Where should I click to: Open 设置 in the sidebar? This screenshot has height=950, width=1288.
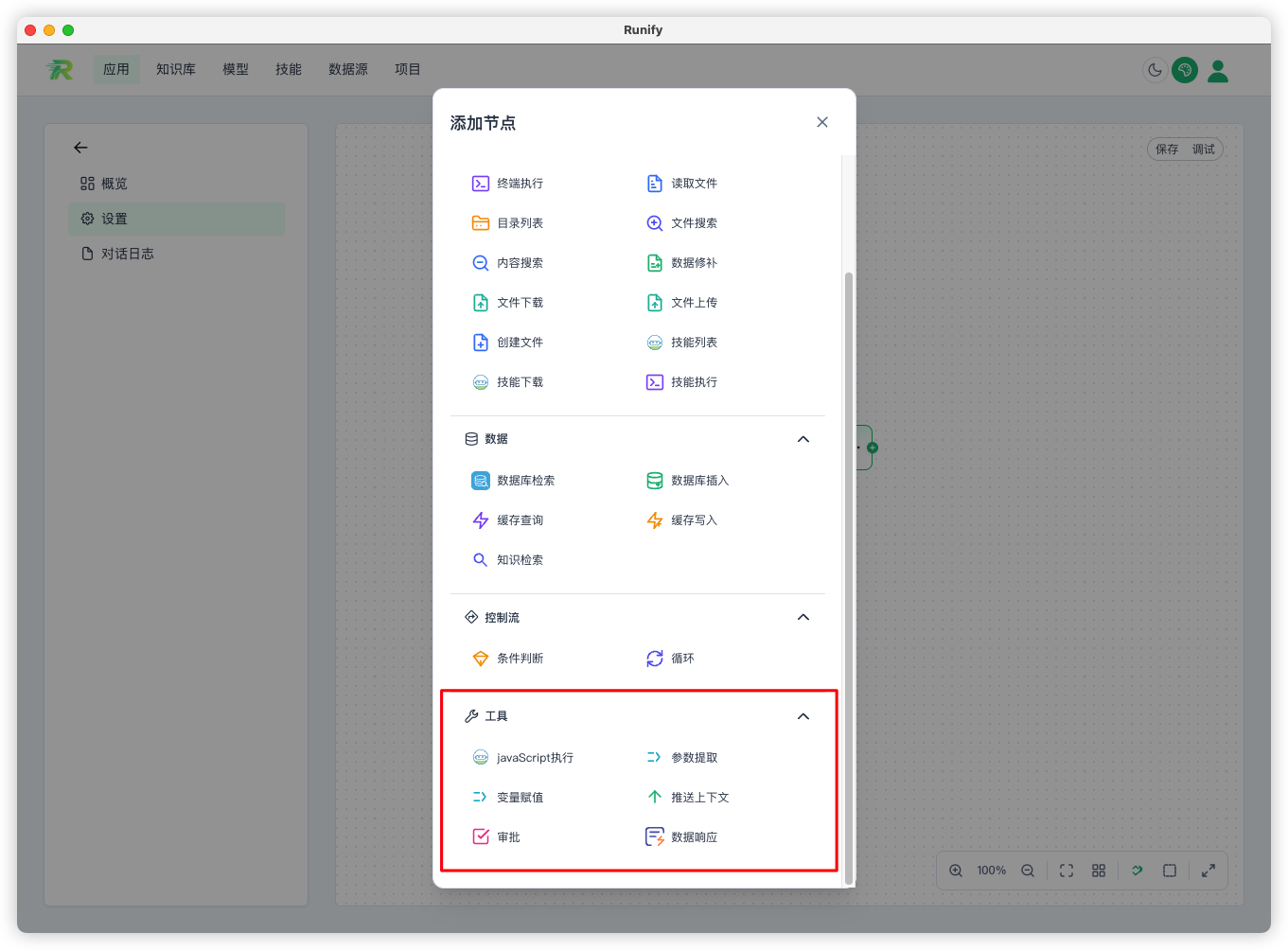tap(176, 219)
